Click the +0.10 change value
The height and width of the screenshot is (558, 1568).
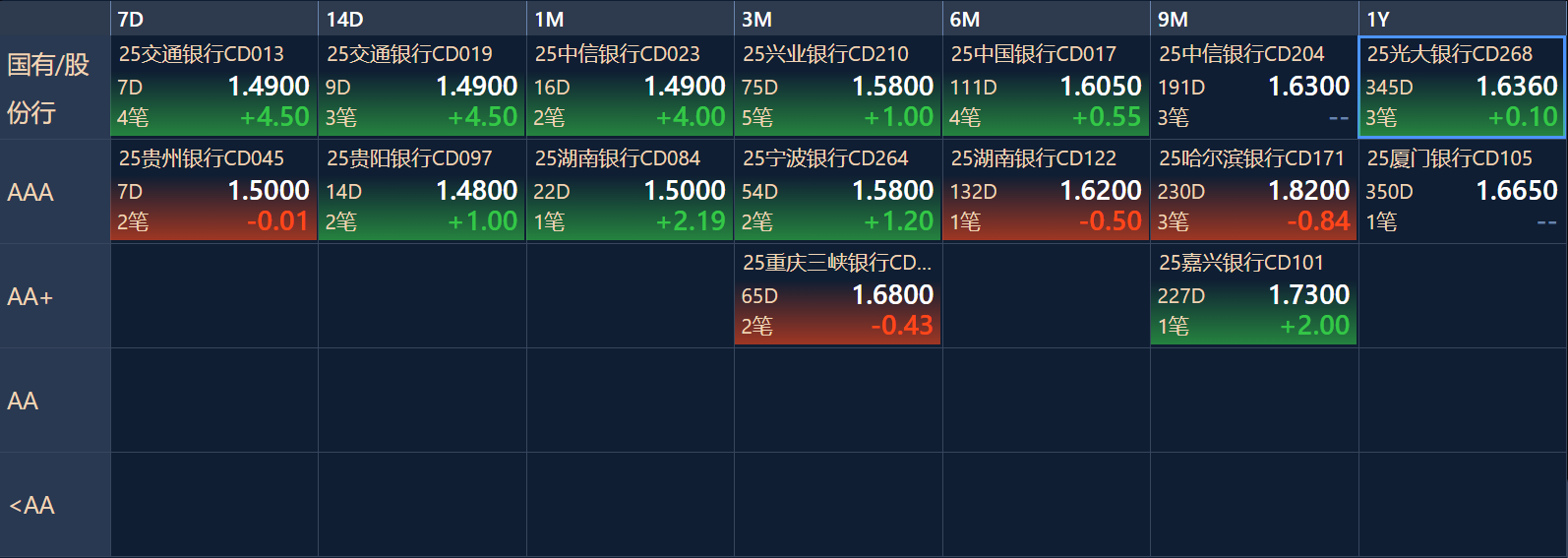pyautogui.click(x=1523, y=117)
